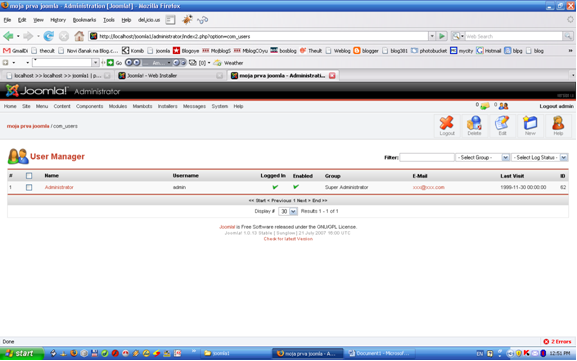Screen dimensions: 577x361
Task: Click the Delete user toolbar icon
Action: (x=474, y=125)
